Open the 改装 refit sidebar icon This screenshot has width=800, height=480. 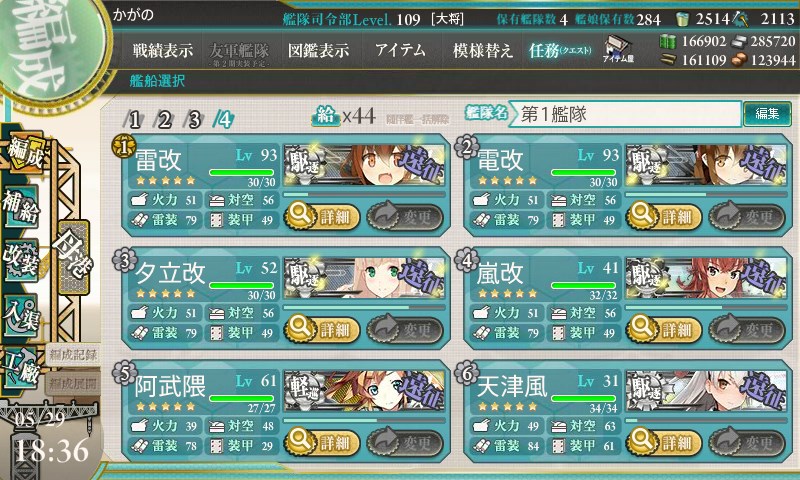(21, 260)
